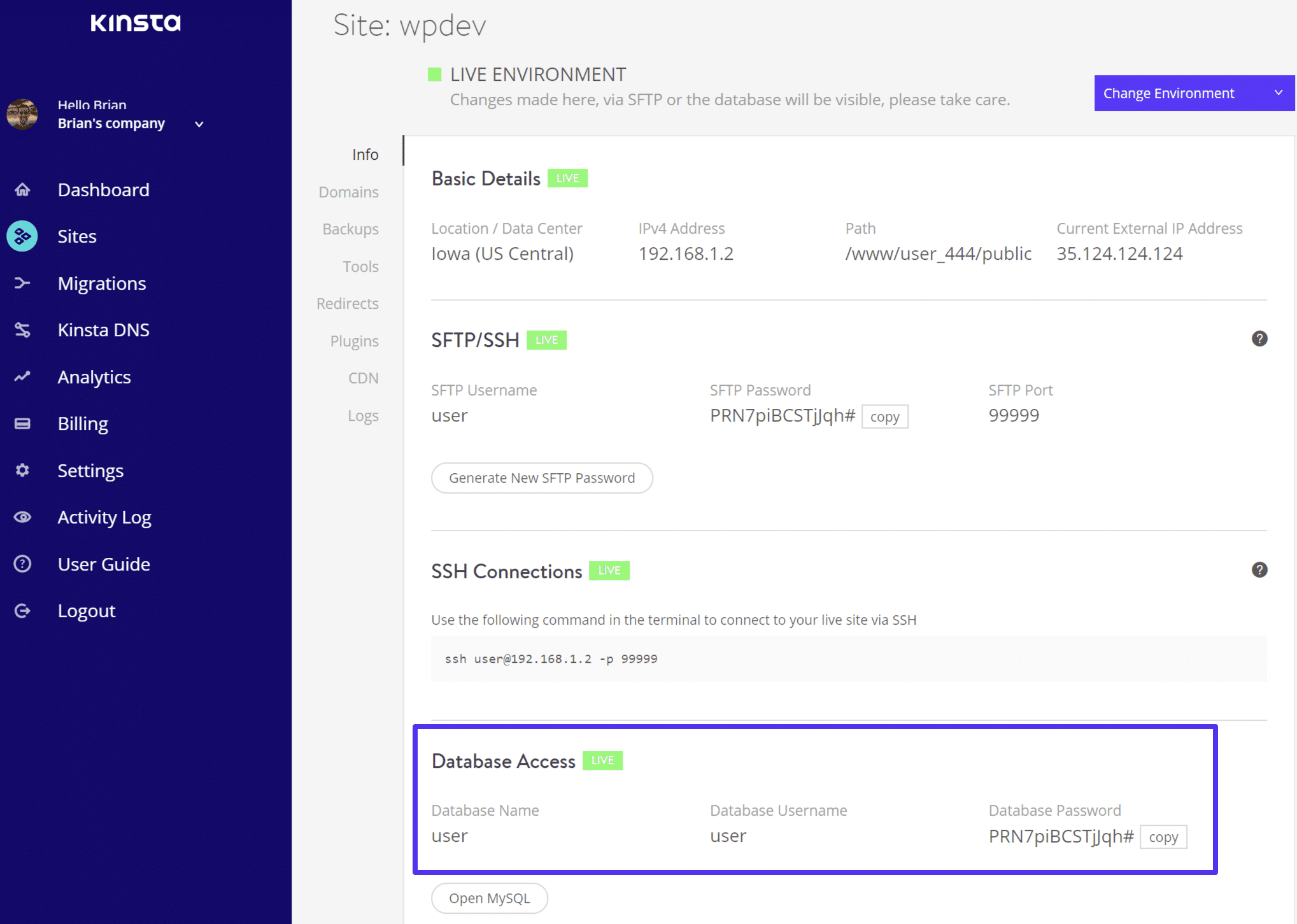
Task: Open the Tools tab
Action: pyautogui.click(x=361, y=267)
